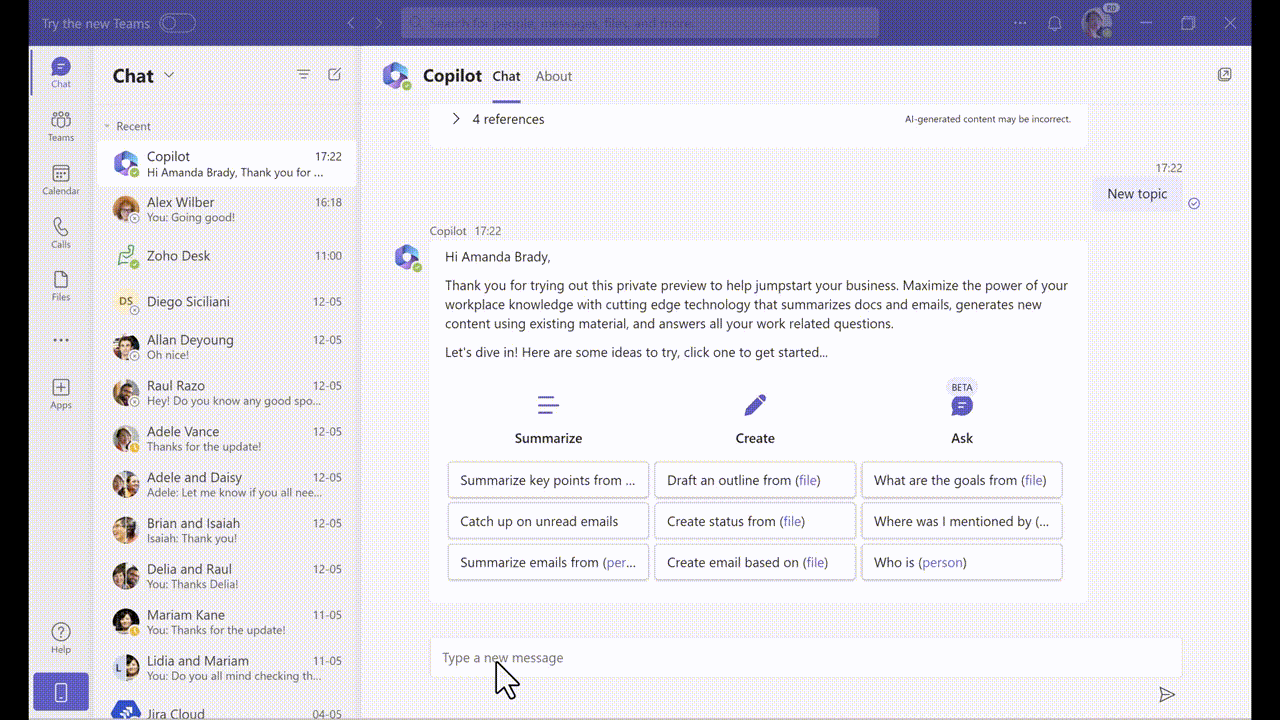Open the Alex Wilber conversation

(227, 209)
